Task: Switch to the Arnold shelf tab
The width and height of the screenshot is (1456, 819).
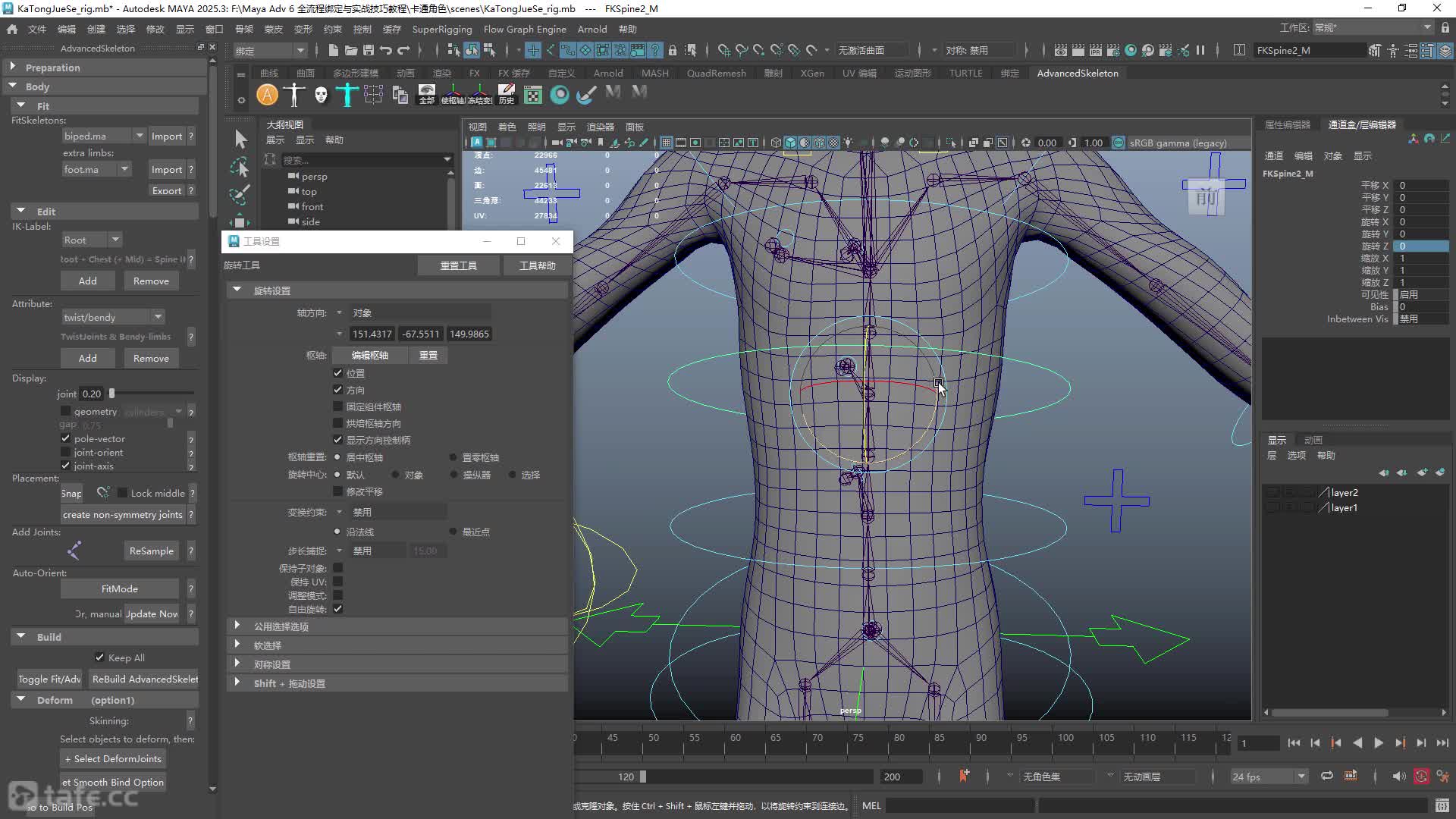Action: click(608, 73)
